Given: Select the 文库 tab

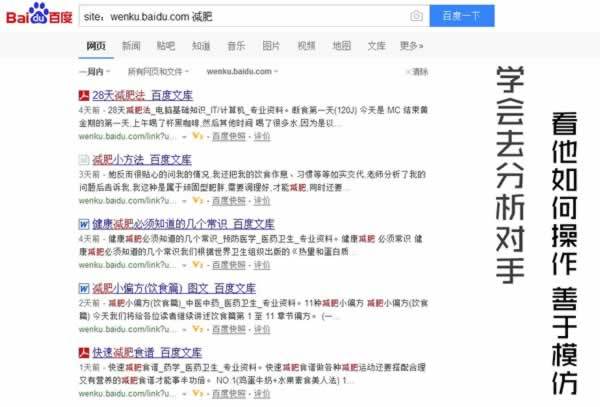Looking at the screenshot, I should (376, 45).
